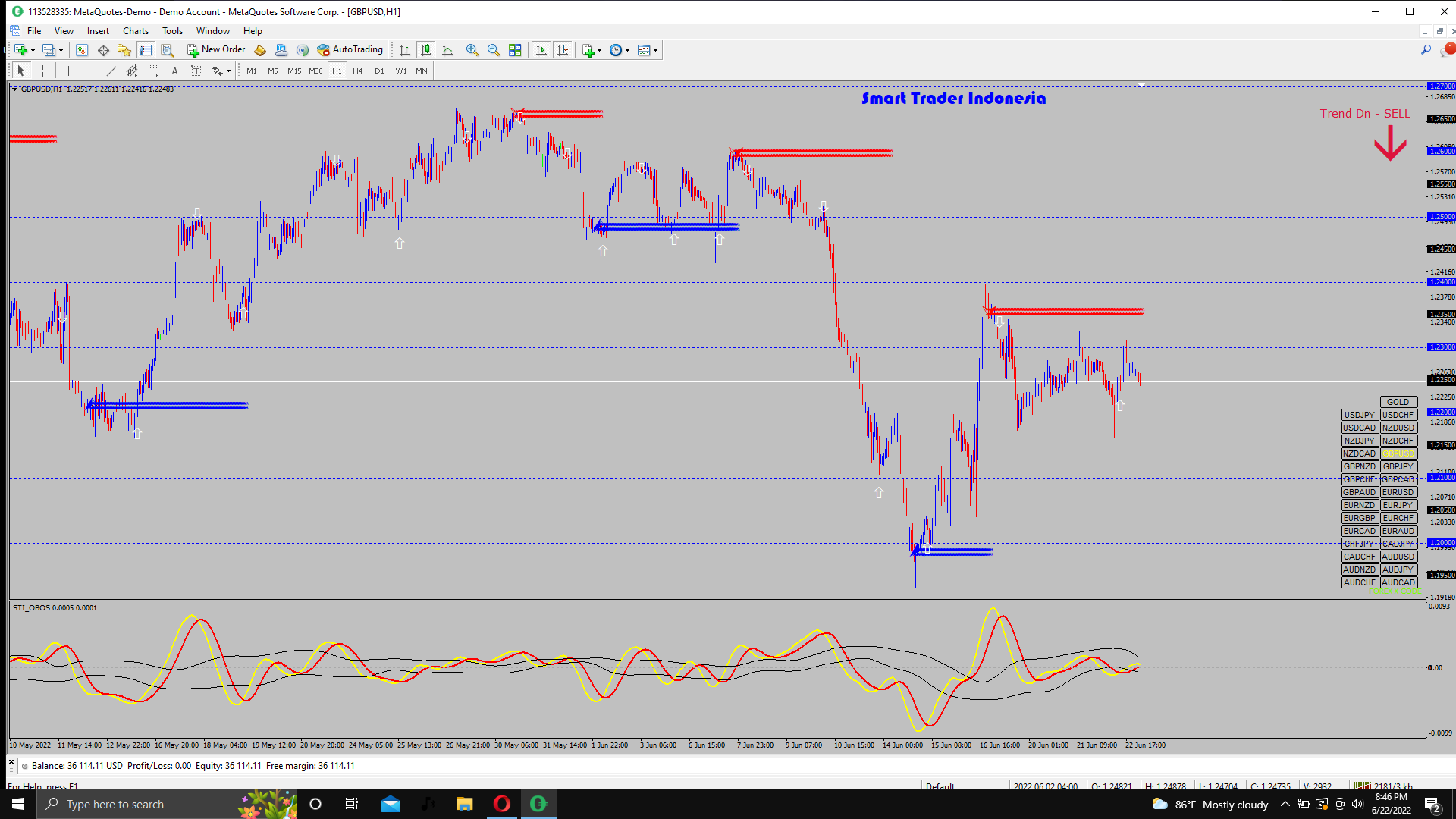
Task: Select the Crosshair cursor tool
Action: click(x=43, y=71)
